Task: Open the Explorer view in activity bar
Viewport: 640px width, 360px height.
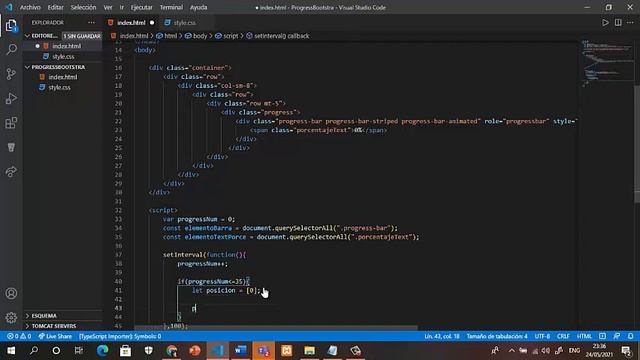Action: [x=11, y=26]
